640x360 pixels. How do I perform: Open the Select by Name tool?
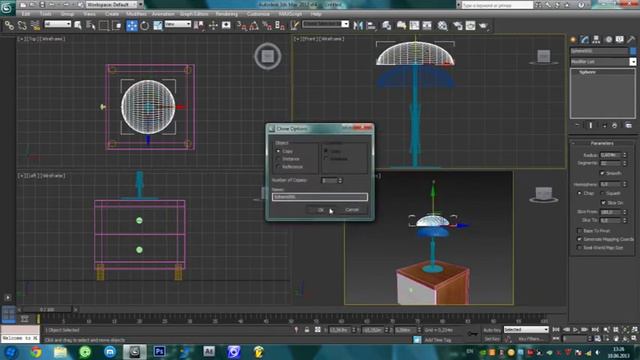point(91,26)
